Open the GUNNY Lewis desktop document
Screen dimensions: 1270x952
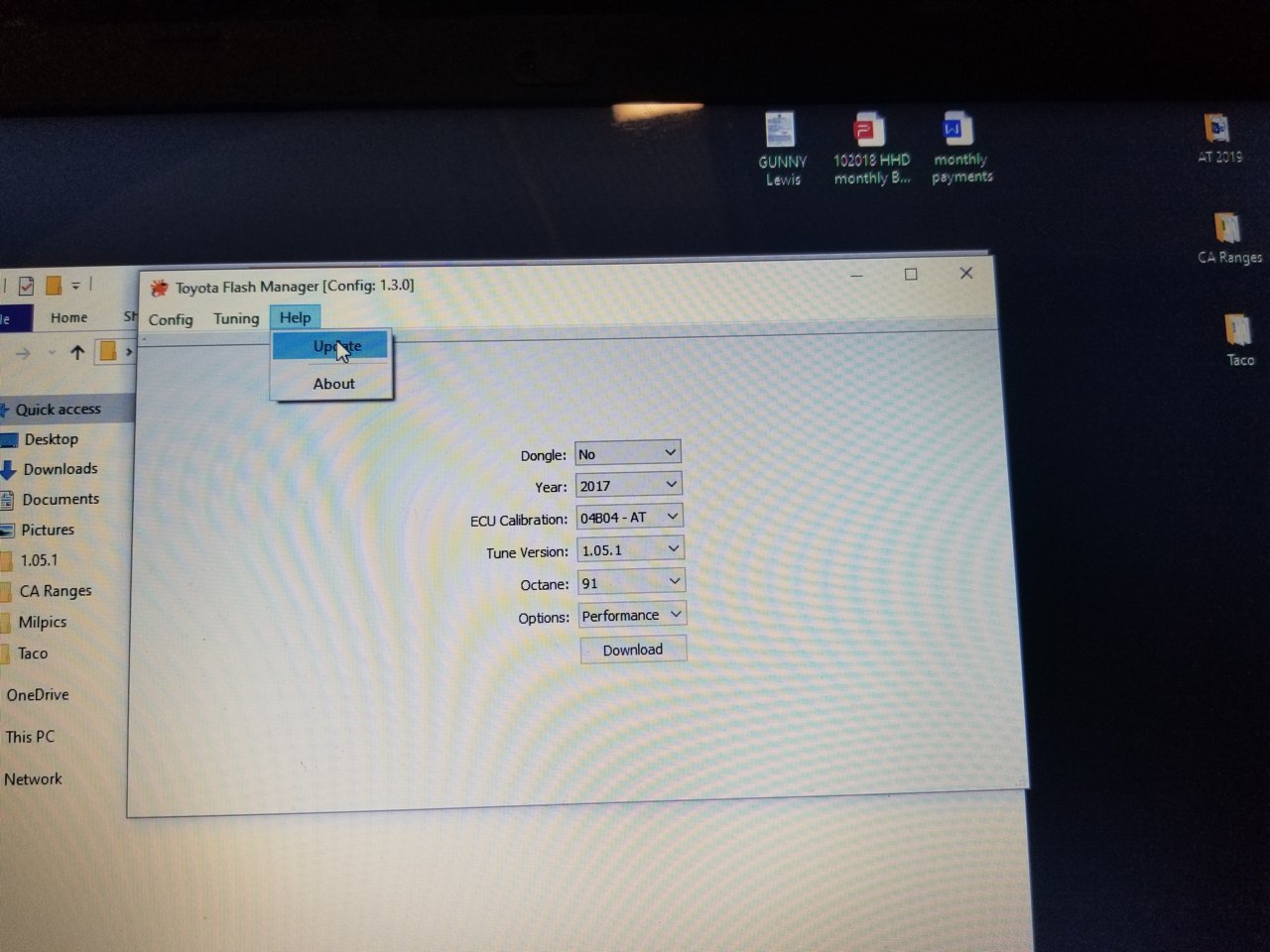click(782, 149)
